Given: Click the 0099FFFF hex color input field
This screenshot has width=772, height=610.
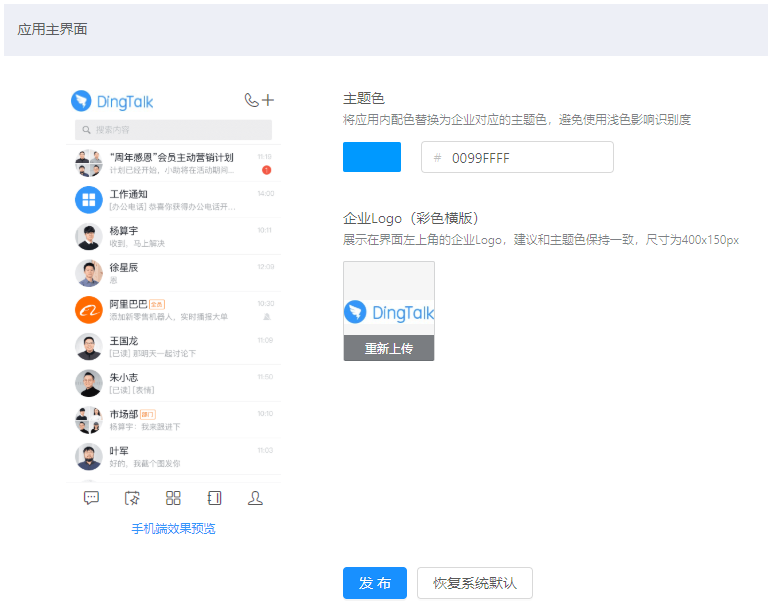Looking at the screenshot, I should coord(517,157).
